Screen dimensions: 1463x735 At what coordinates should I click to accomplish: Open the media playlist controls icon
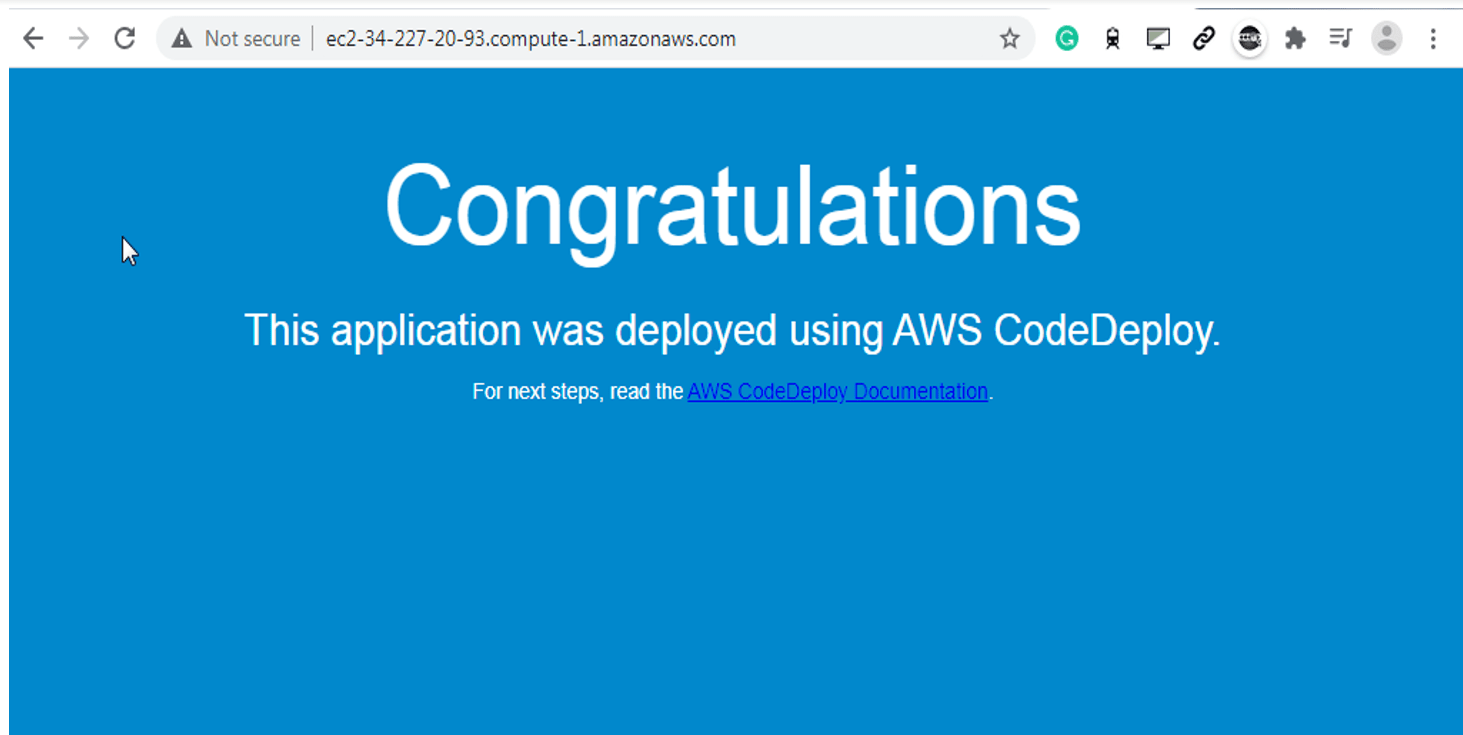point(1340,38)
